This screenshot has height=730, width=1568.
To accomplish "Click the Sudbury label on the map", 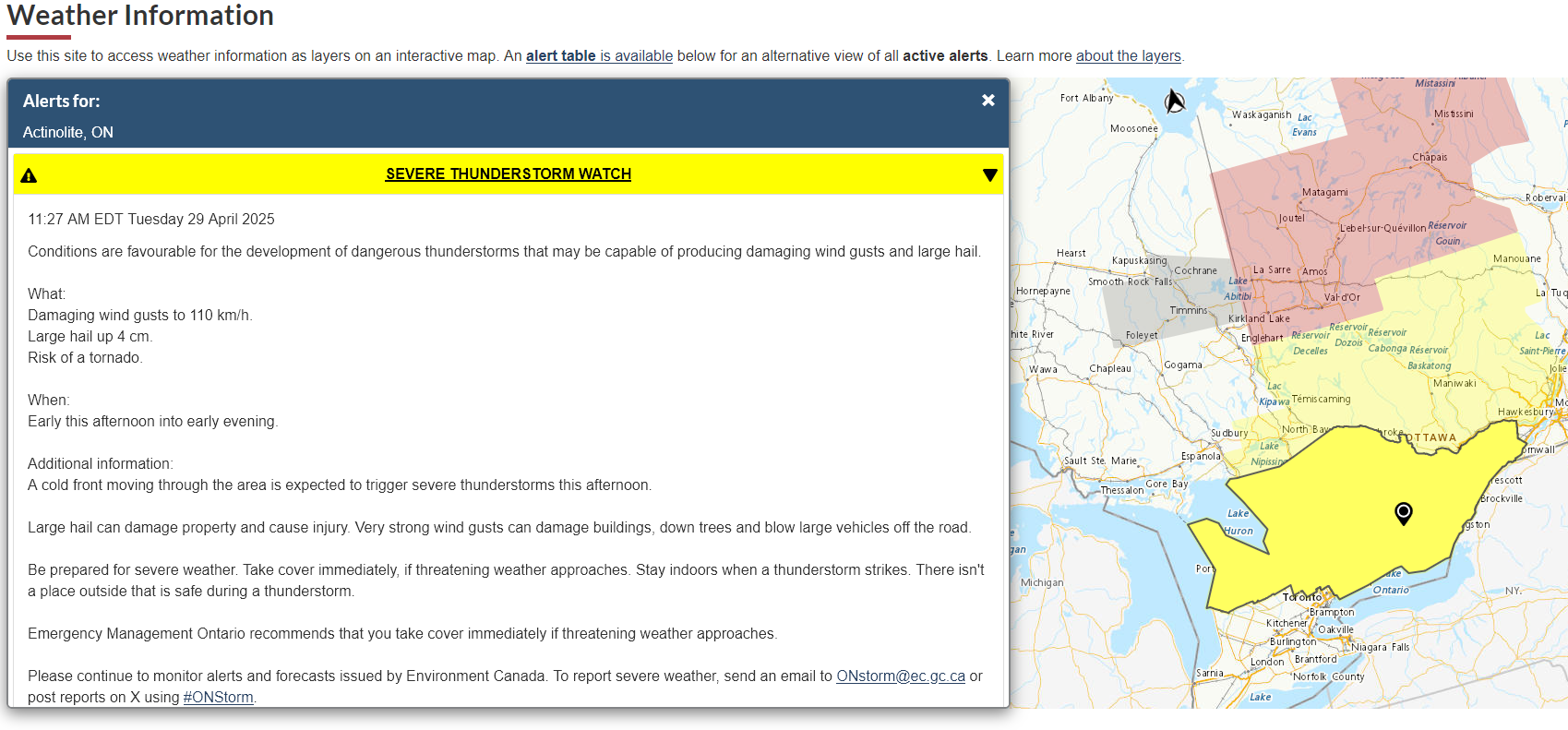I will pos(1228,433).
